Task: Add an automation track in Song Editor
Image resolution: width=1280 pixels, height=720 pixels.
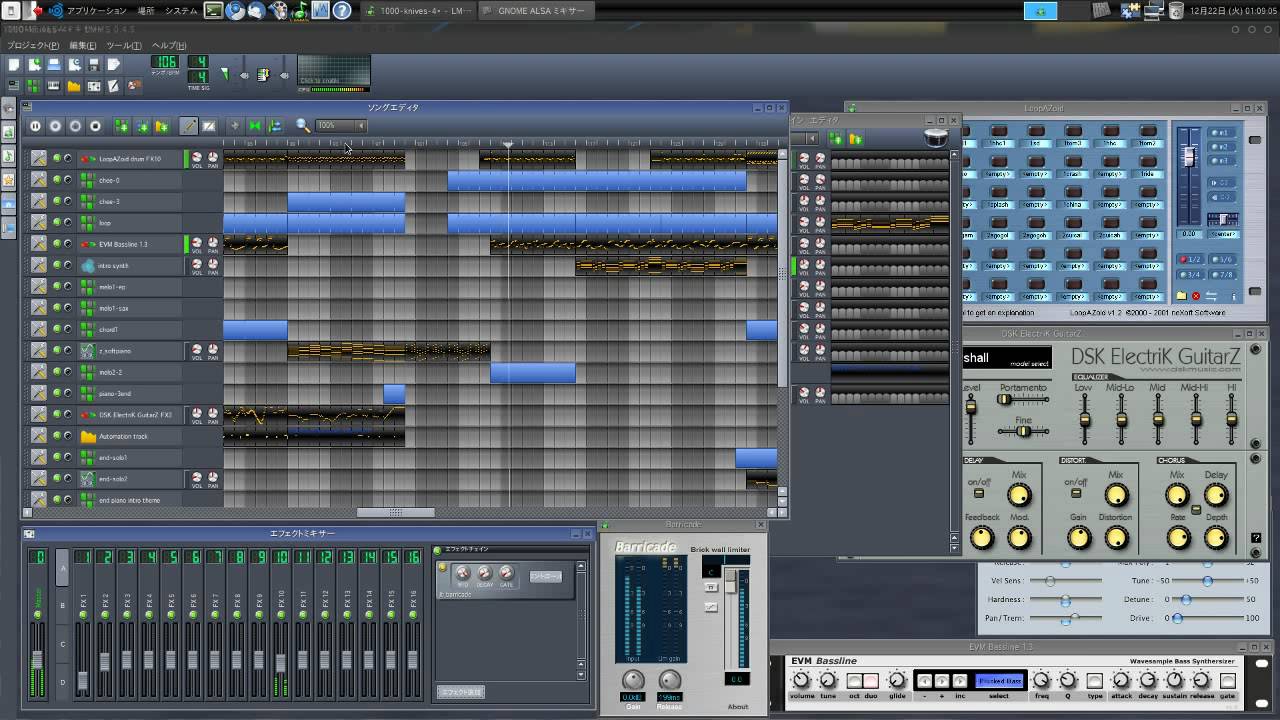Action: pyautogui.click(x=162, y=126)
